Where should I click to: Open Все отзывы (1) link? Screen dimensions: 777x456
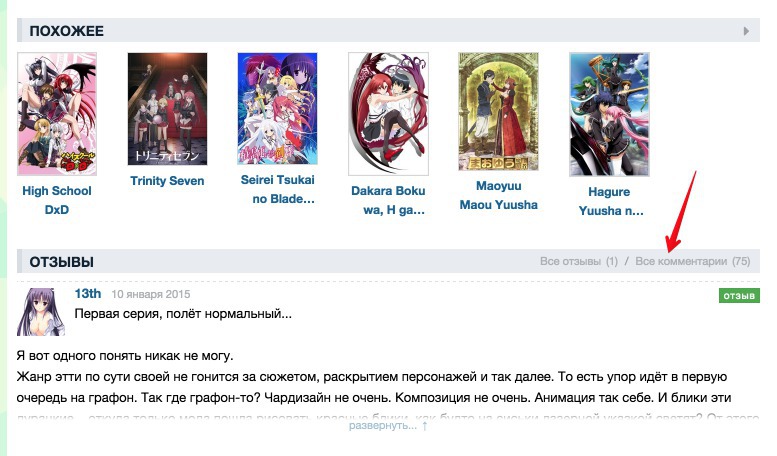(x=579, y=261)
